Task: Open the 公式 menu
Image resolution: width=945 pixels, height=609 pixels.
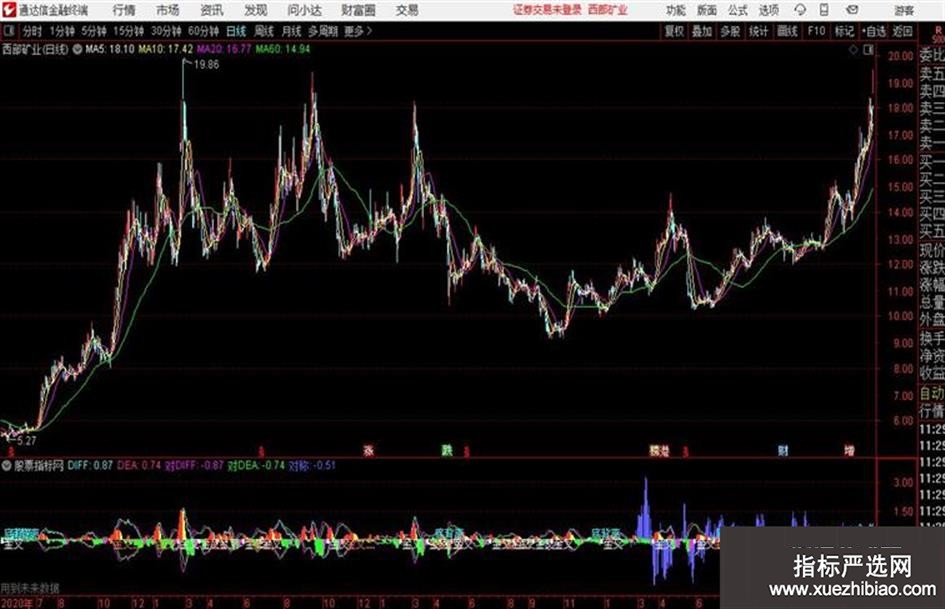Action: (738, 10)
